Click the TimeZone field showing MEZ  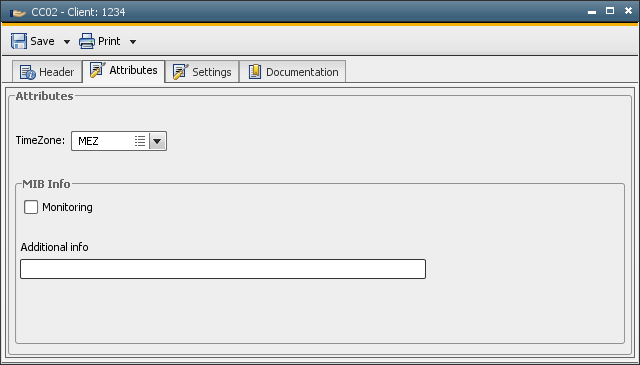tap(119, 141)
